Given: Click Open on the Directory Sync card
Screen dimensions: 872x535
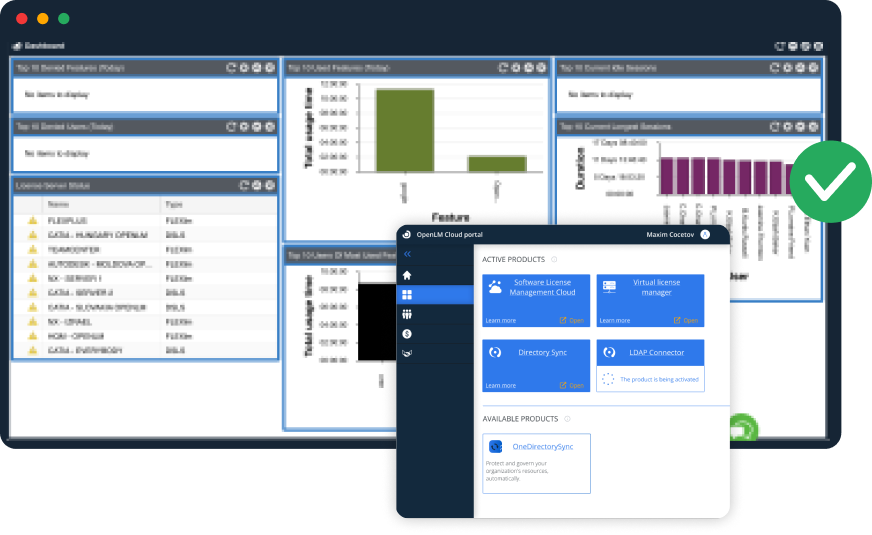Looking at the screenshot, I should pyautogui.click(x=572, y=385).
